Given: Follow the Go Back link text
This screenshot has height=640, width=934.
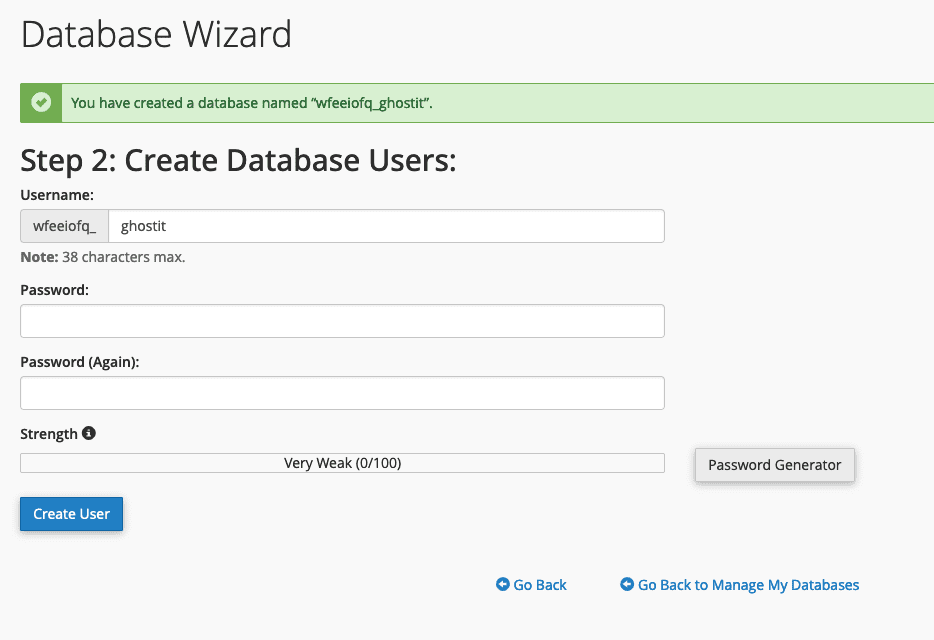Looking at the screenshot, I should click(x=540, y=585).
